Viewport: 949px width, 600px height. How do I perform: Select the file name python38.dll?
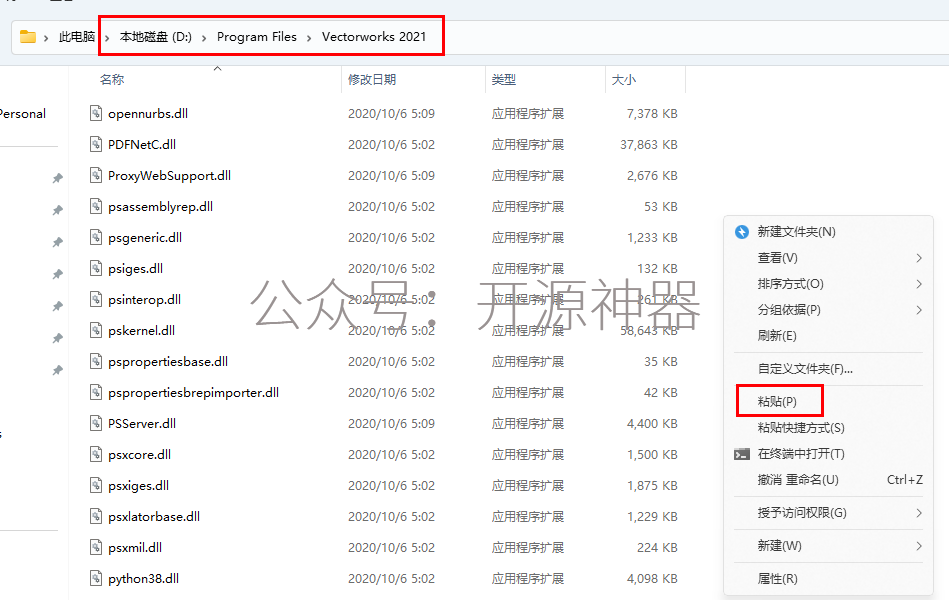tap(143, 578)
